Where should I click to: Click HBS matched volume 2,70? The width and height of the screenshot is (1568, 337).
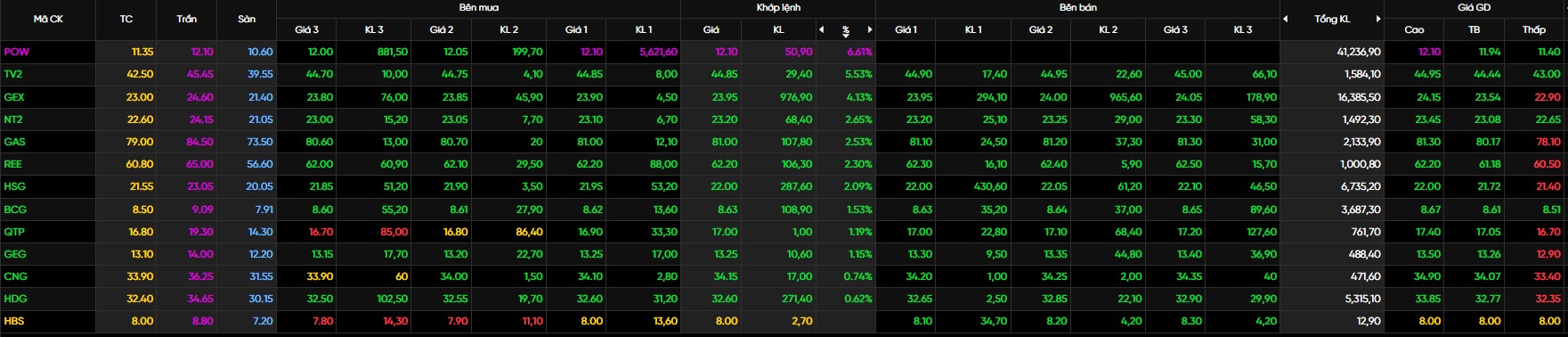pos(802,321)
